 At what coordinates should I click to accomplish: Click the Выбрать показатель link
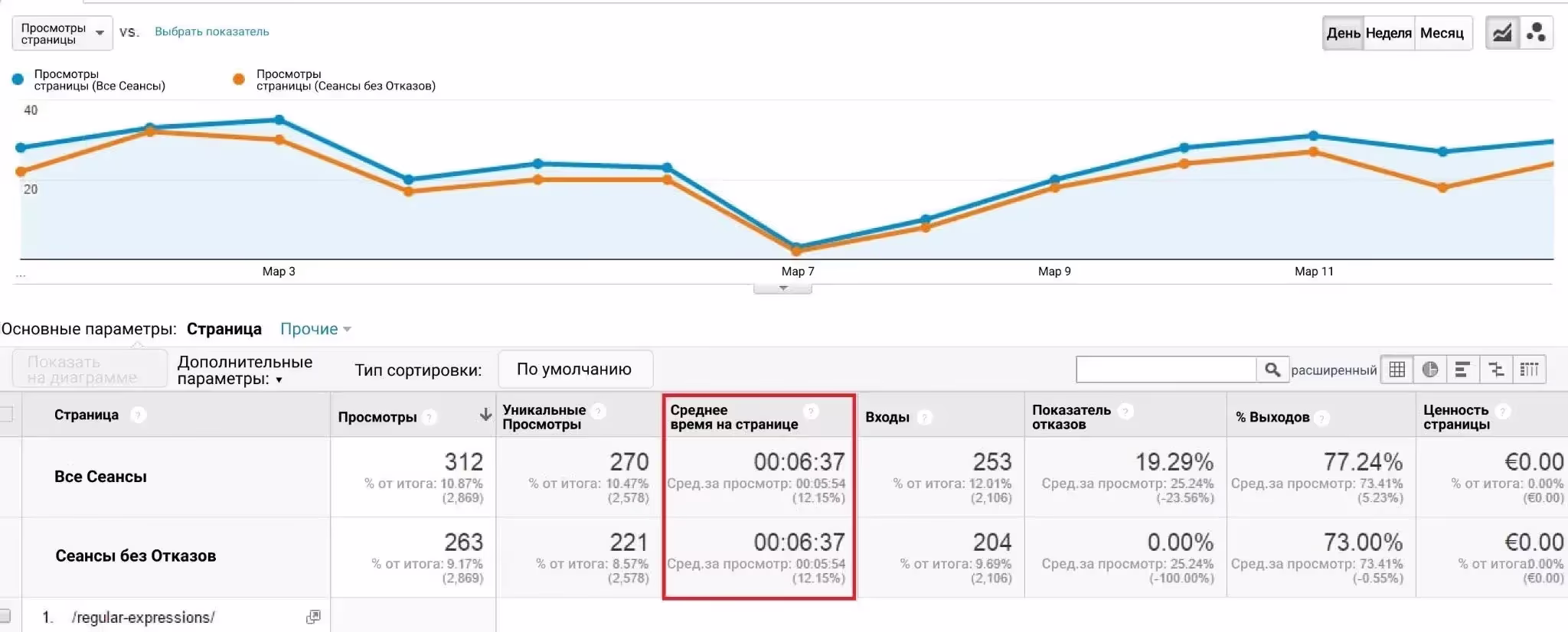pos(212,31)
